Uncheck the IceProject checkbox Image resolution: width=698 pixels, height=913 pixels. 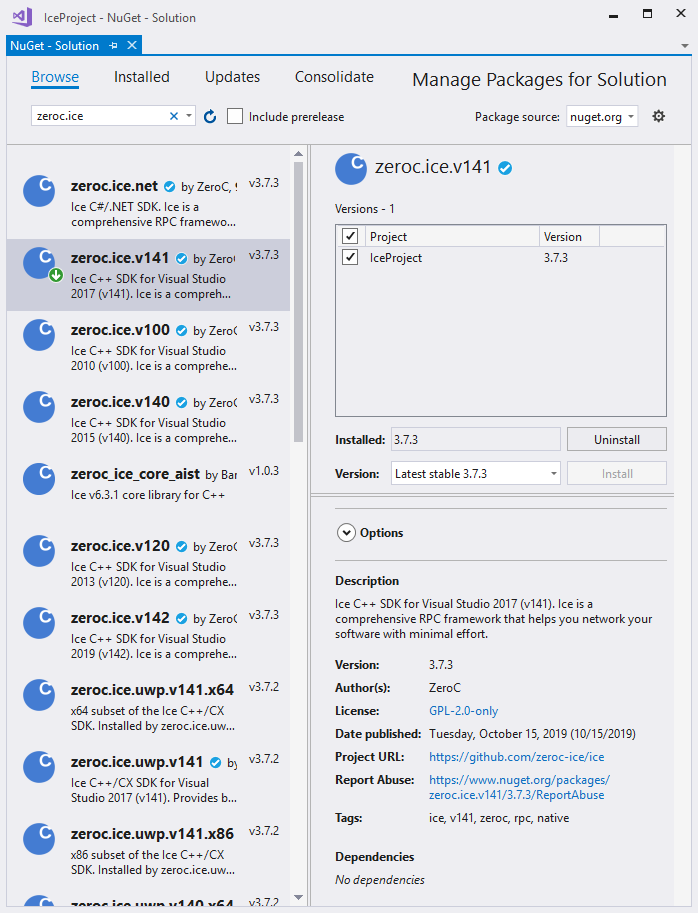[x=350, y=257]
